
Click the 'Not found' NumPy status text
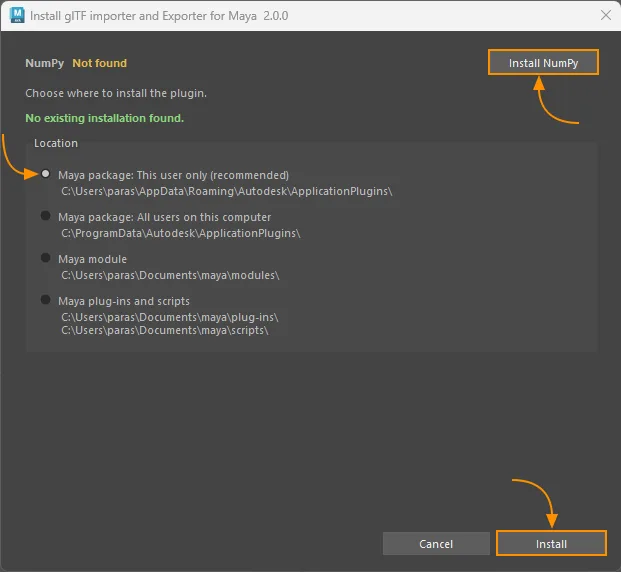click(x=99, y=63)
